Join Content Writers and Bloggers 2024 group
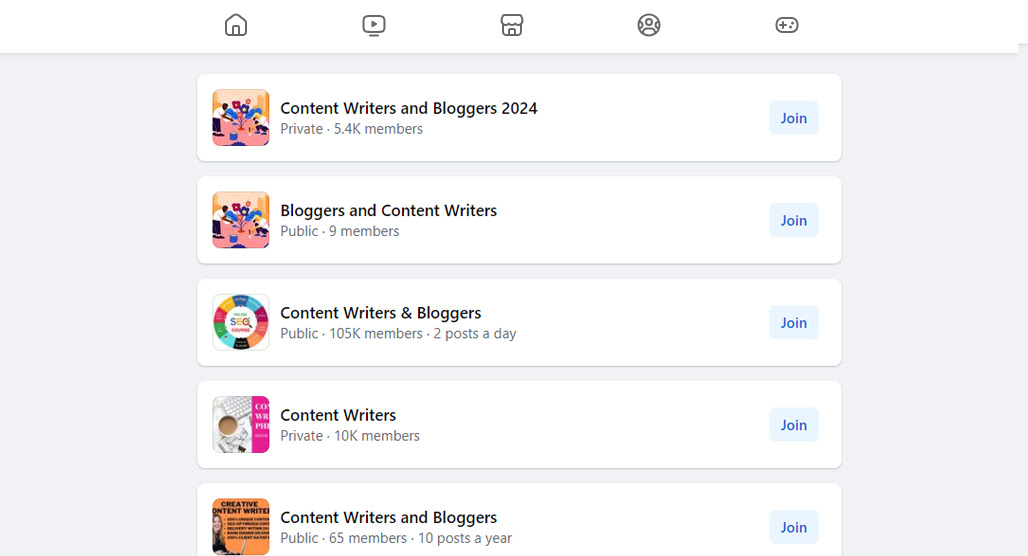Screen dimensions: 1028x556 pos(794,118)
